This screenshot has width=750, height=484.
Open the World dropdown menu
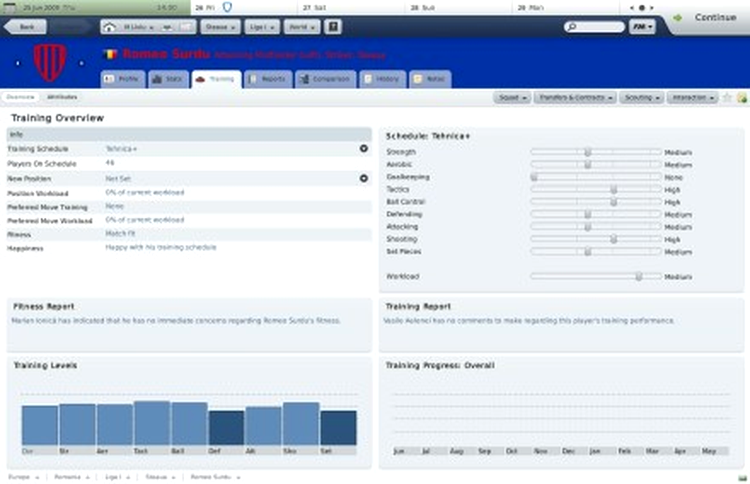coord(302,27)
